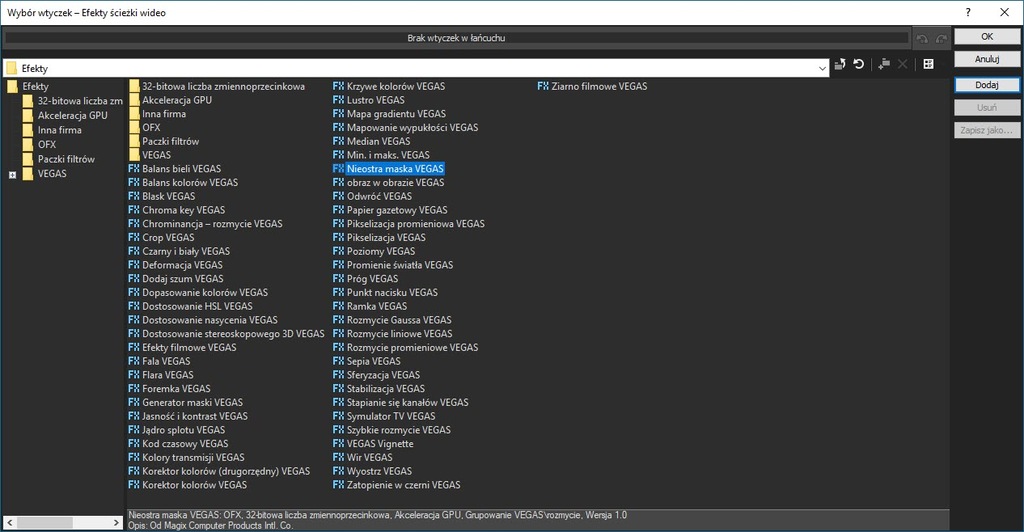Viewport: 1024px width, 532px height.
Task: Click the question mark help icon
Action: tap(968, 12)
